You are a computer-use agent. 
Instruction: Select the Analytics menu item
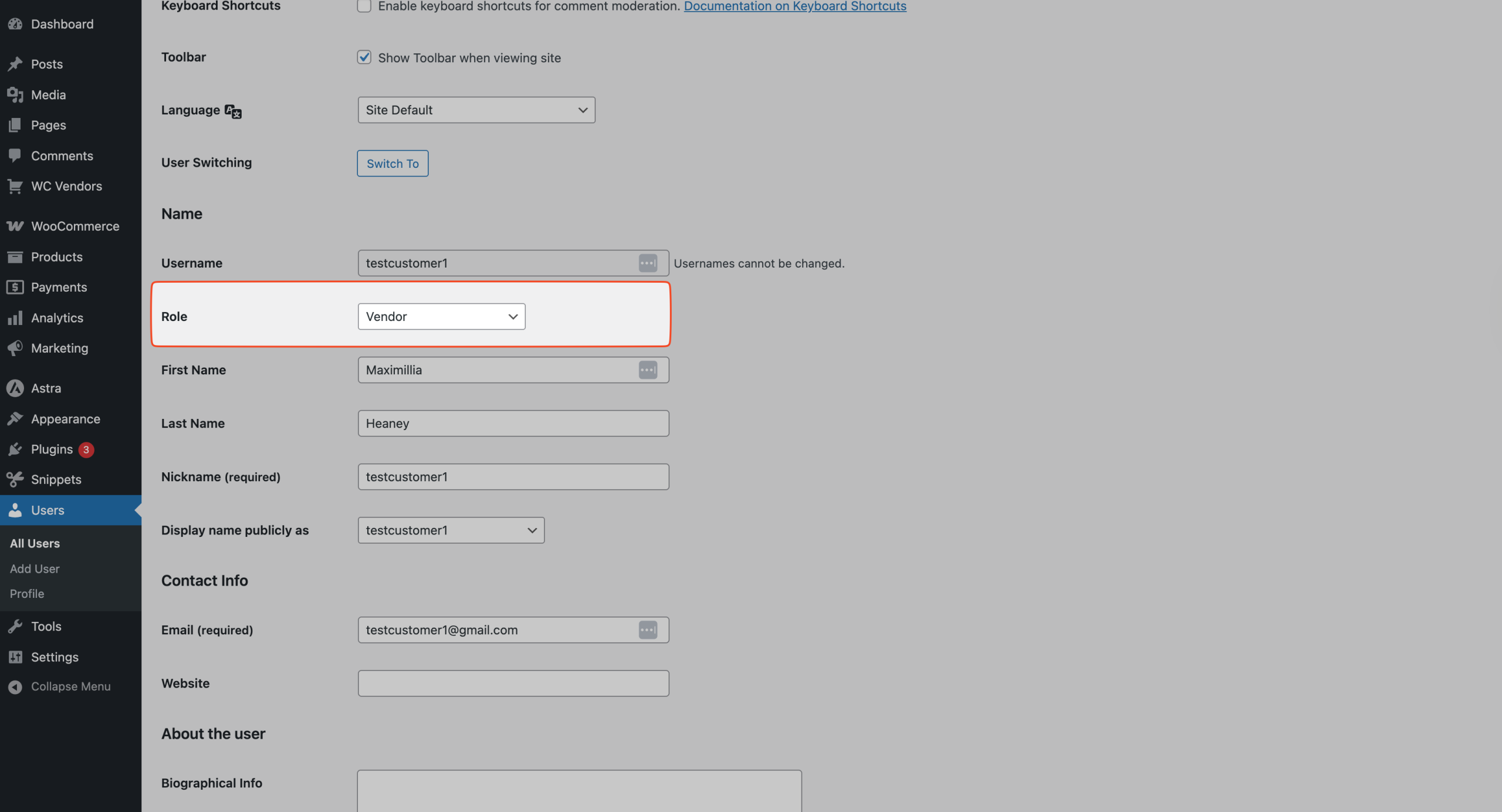coord(70,317)
